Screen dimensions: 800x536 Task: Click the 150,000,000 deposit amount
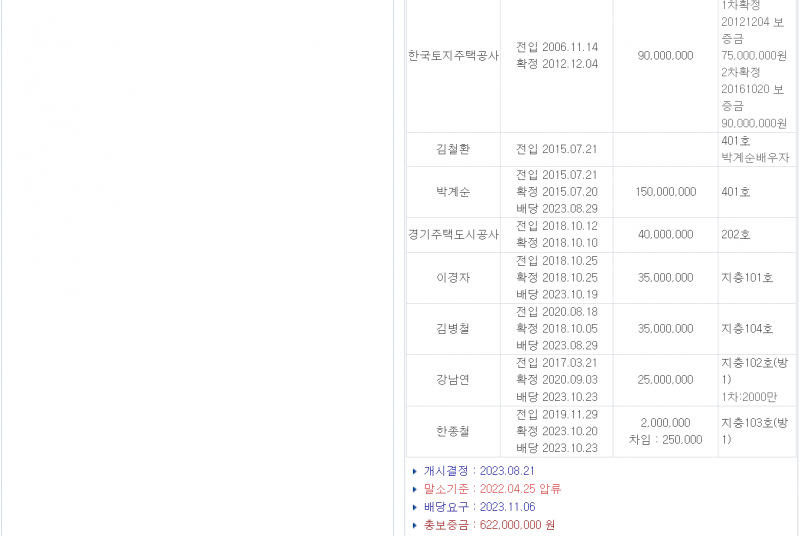coord(665,192)
